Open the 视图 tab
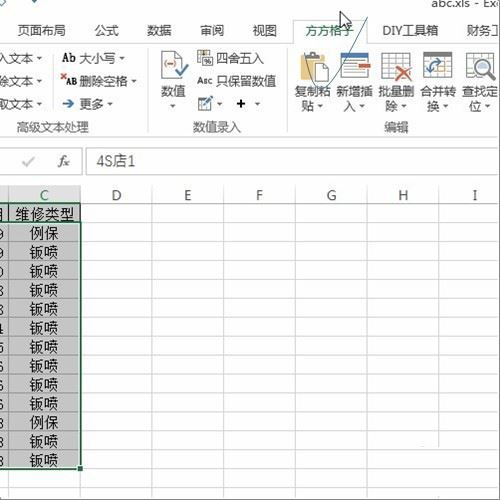Viewport: 500px width, 500px height. (265, 31)
